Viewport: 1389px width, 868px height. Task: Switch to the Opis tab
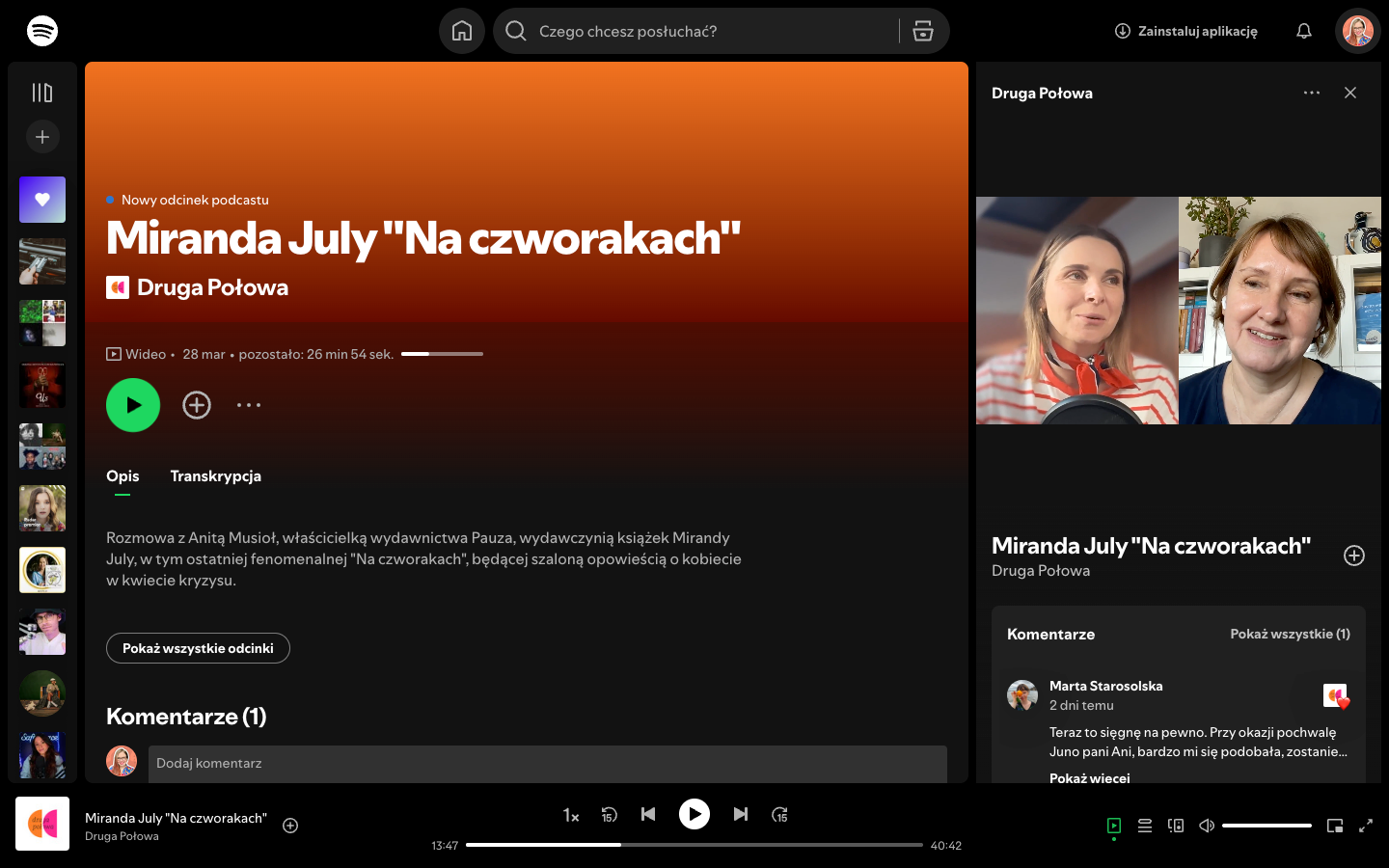point(123,476)
